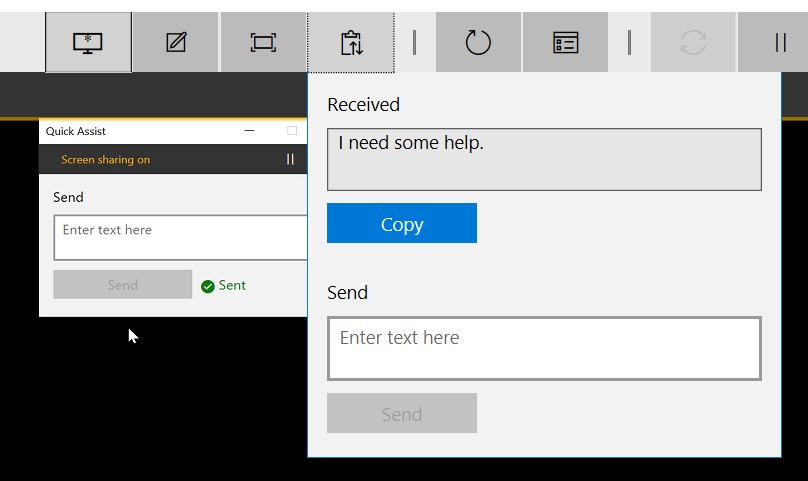The image size is (808, 481).
Task: Focus Quick Assist window's Enter text here box
Action: pyautogui.click(x=180, y=238)
